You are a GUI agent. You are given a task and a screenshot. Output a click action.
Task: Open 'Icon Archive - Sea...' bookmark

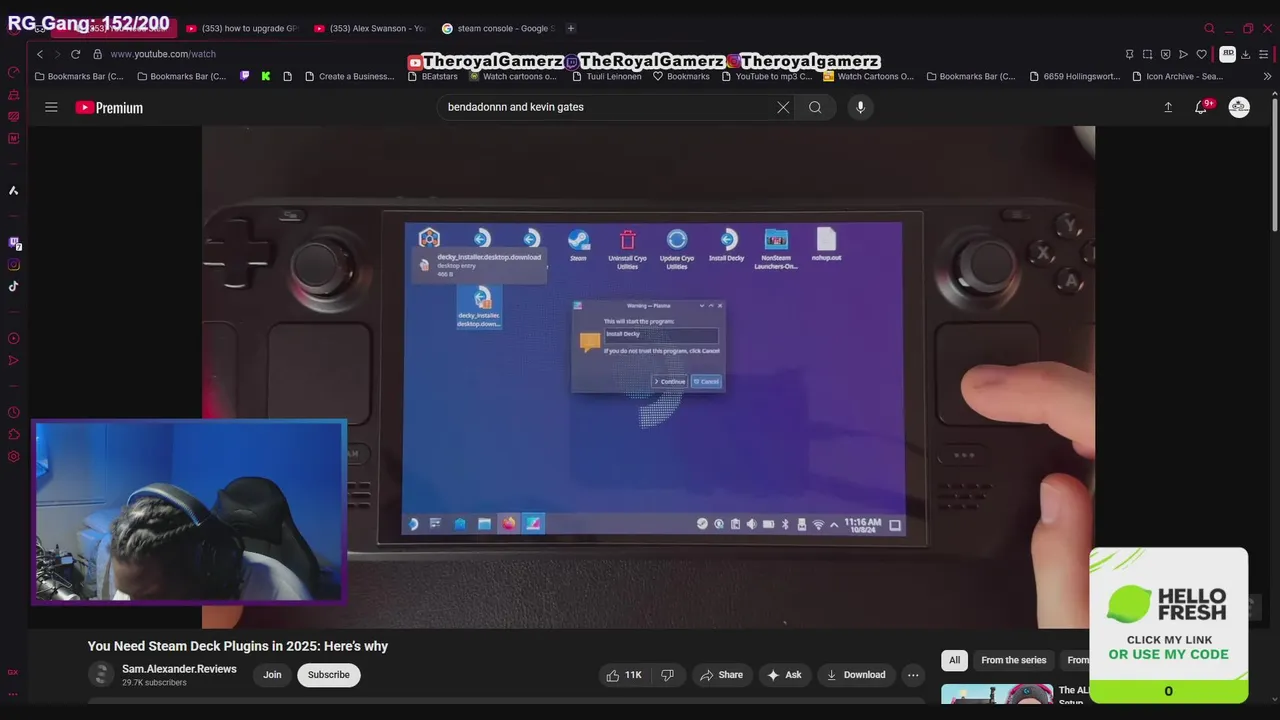pos(1177,76)
